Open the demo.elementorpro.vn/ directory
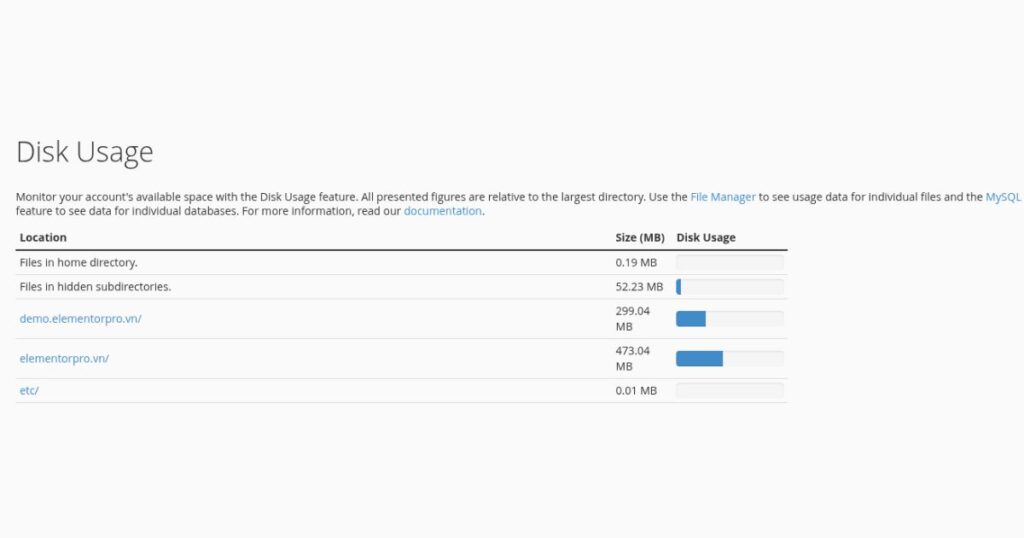The height and width of the screenshot is (538, 1024). (80, 319)
